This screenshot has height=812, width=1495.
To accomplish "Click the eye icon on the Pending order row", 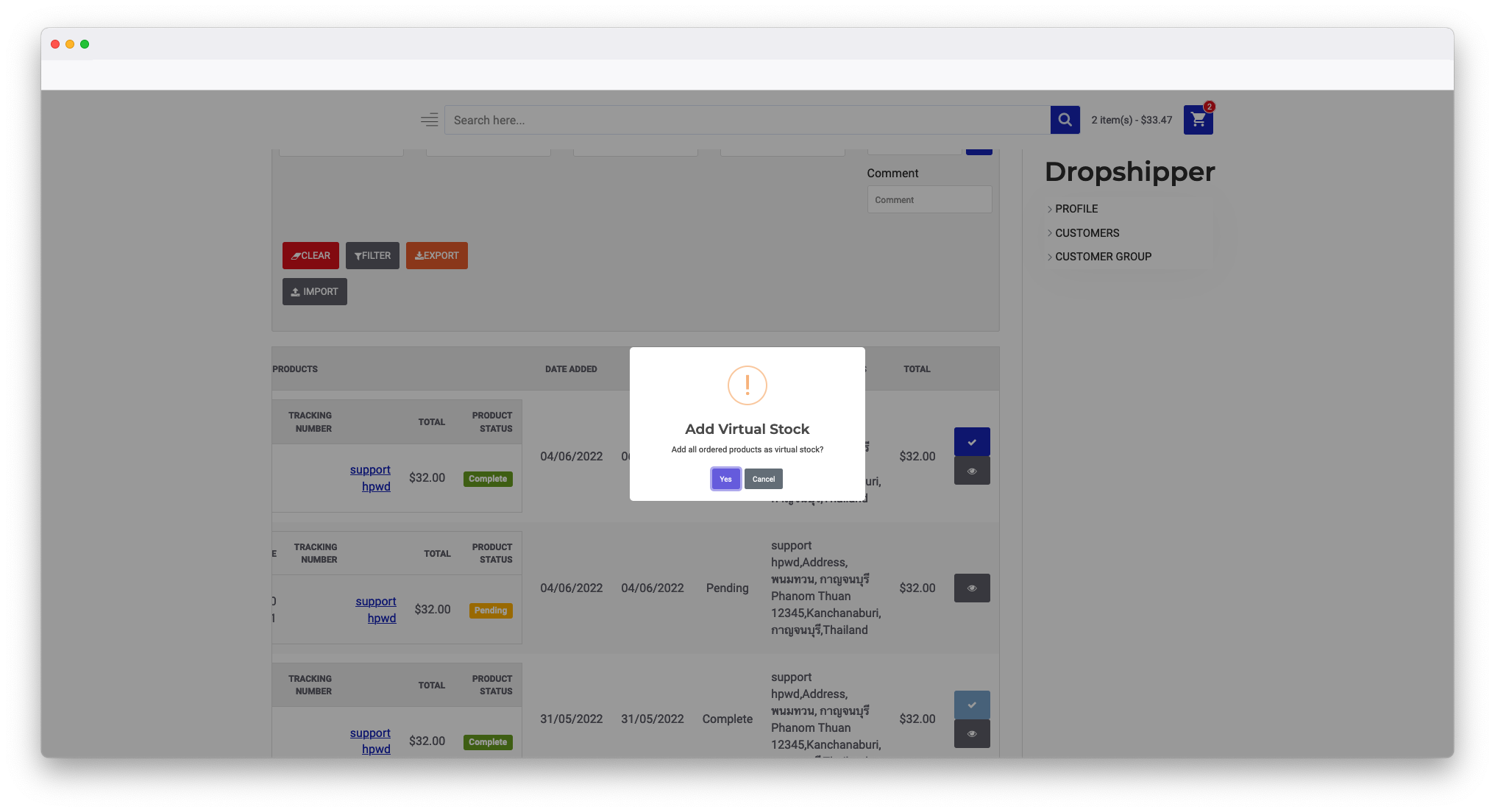I will click(x=972, y=588).
